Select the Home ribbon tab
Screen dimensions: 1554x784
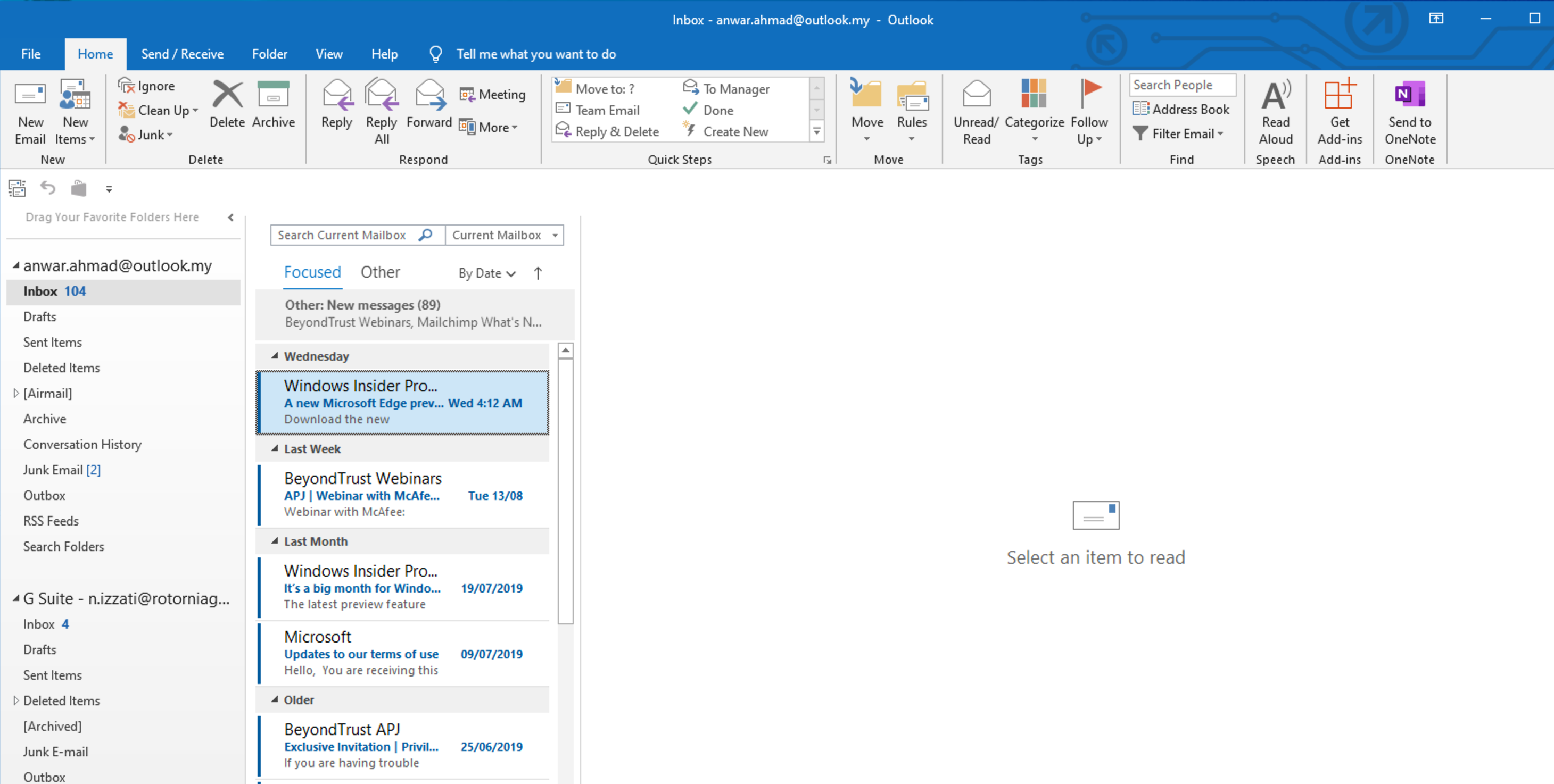(x=97, y=53)
